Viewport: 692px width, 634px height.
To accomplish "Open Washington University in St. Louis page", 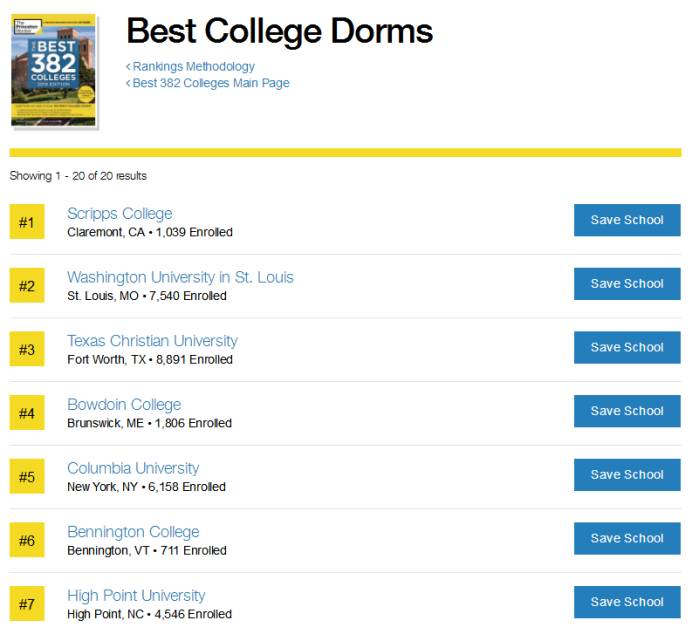I will [x=180, y=277].
